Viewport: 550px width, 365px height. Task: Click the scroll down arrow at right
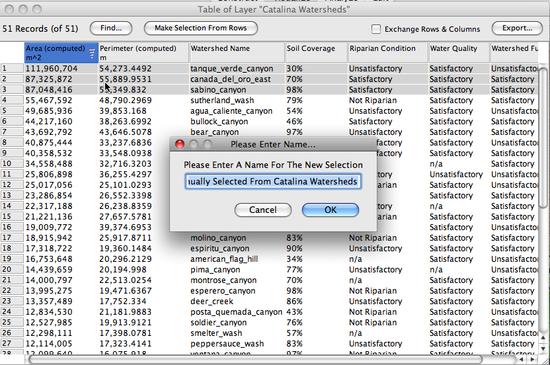[x=543, y=349]
